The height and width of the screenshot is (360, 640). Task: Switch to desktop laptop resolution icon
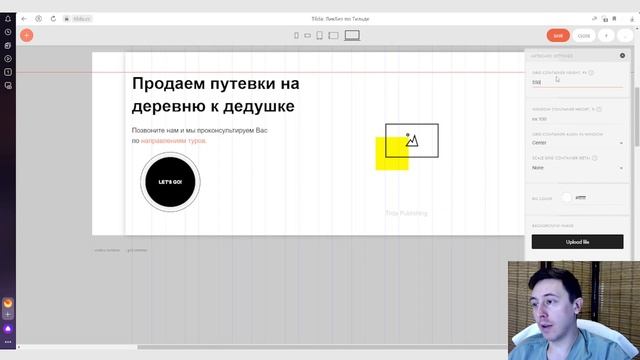(352, 36)
